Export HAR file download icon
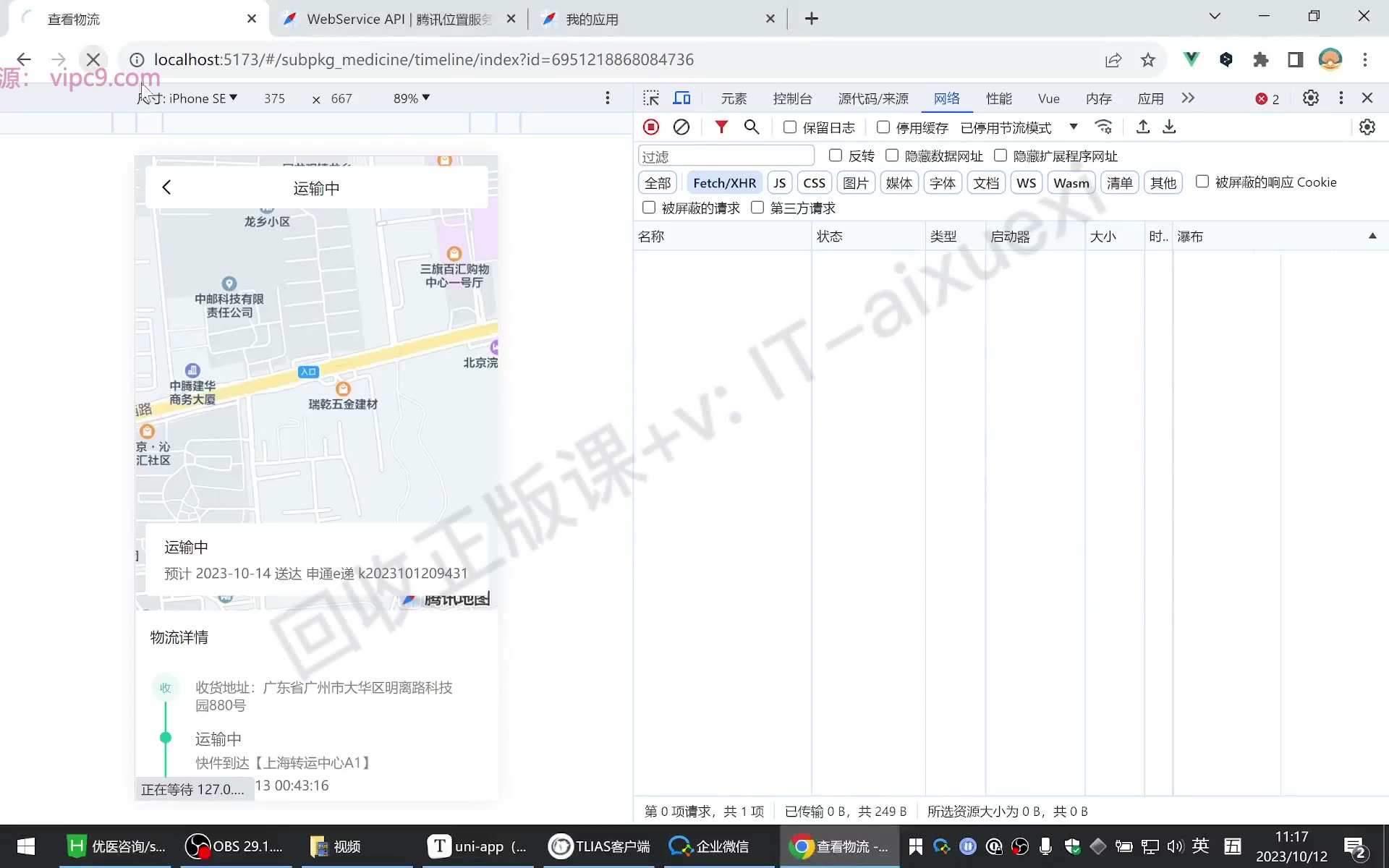 pos(1169,127)
